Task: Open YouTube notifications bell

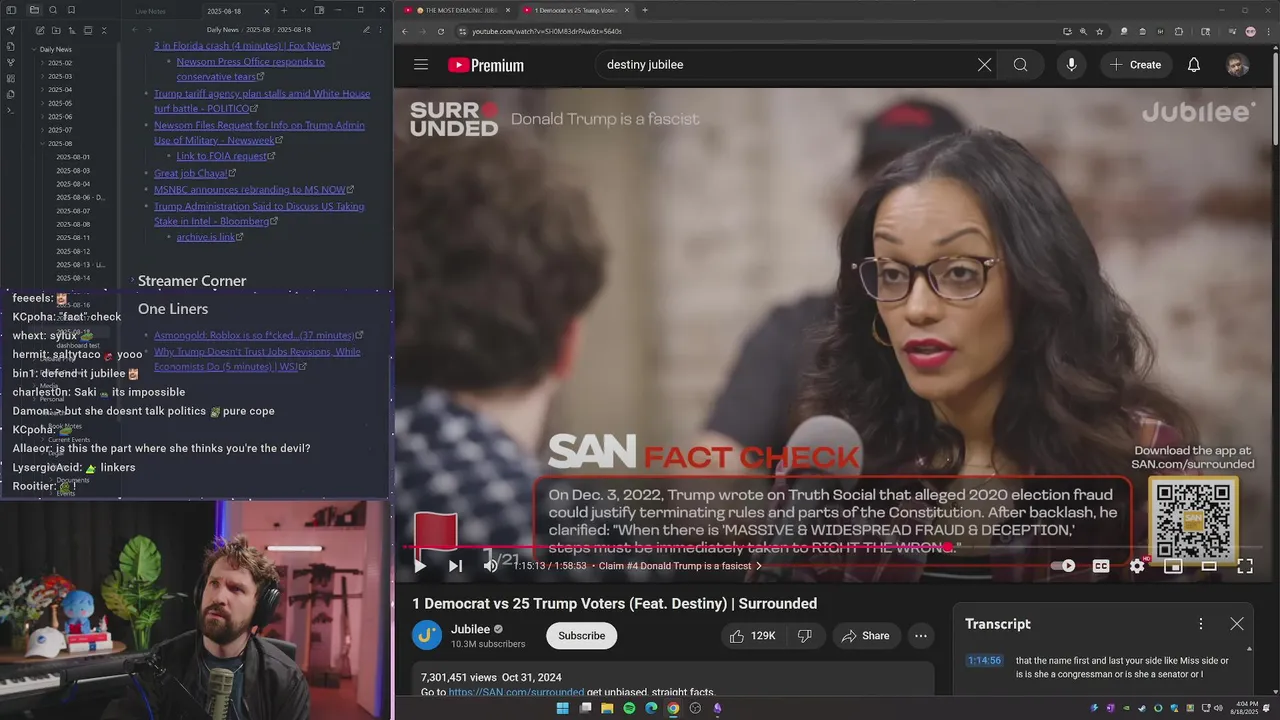Action: (x=1193, y=65)
